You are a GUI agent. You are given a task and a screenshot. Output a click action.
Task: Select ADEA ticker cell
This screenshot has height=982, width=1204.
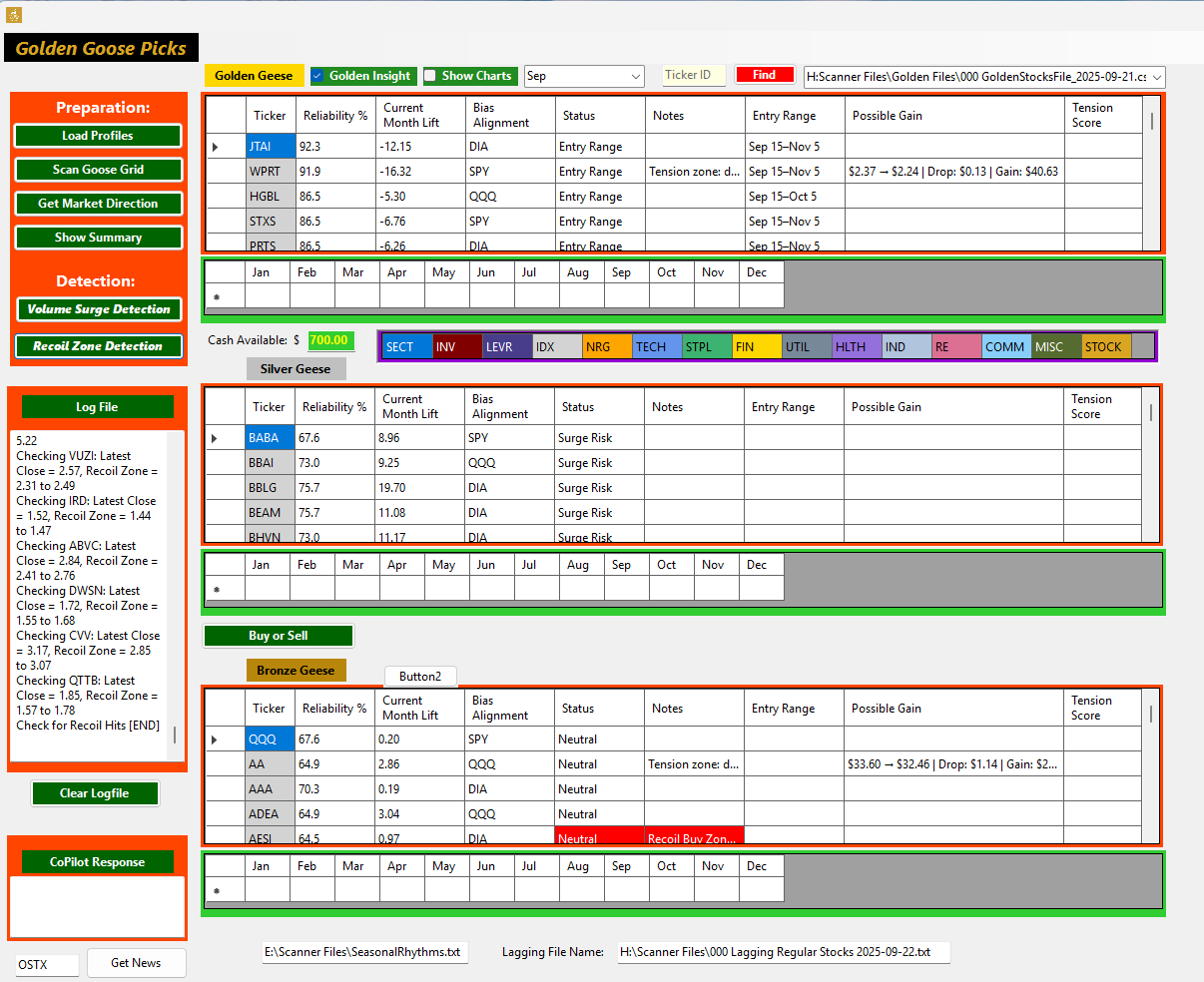270,814
